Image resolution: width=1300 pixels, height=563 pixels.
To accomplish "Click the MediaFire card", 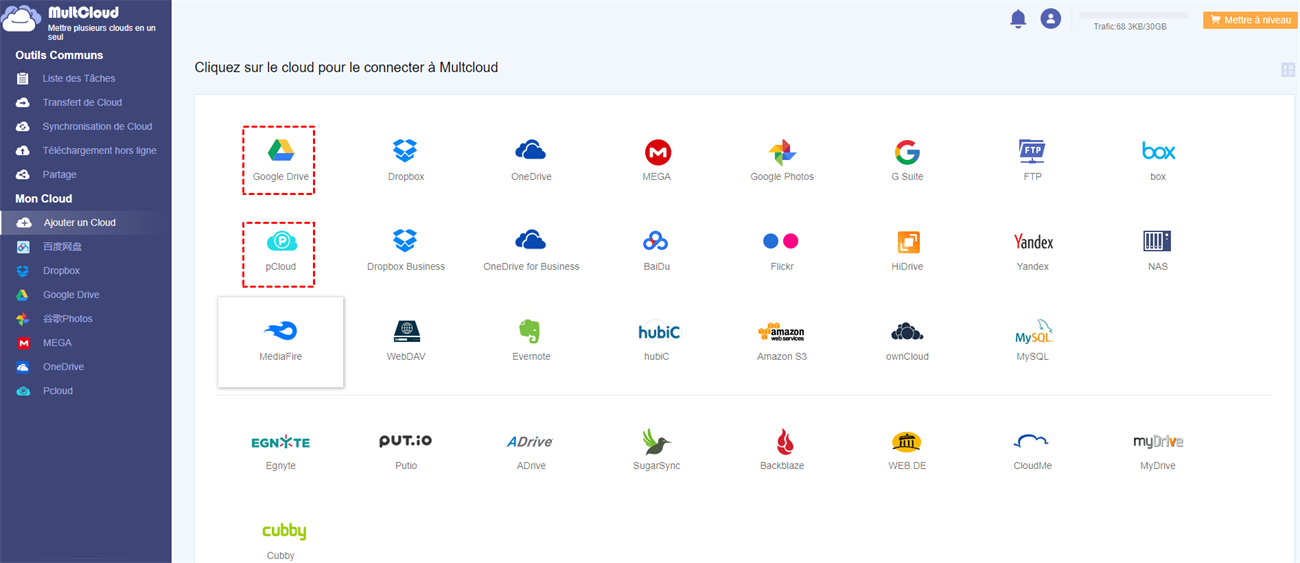I will pyautogui.click(x=281, y=342).
